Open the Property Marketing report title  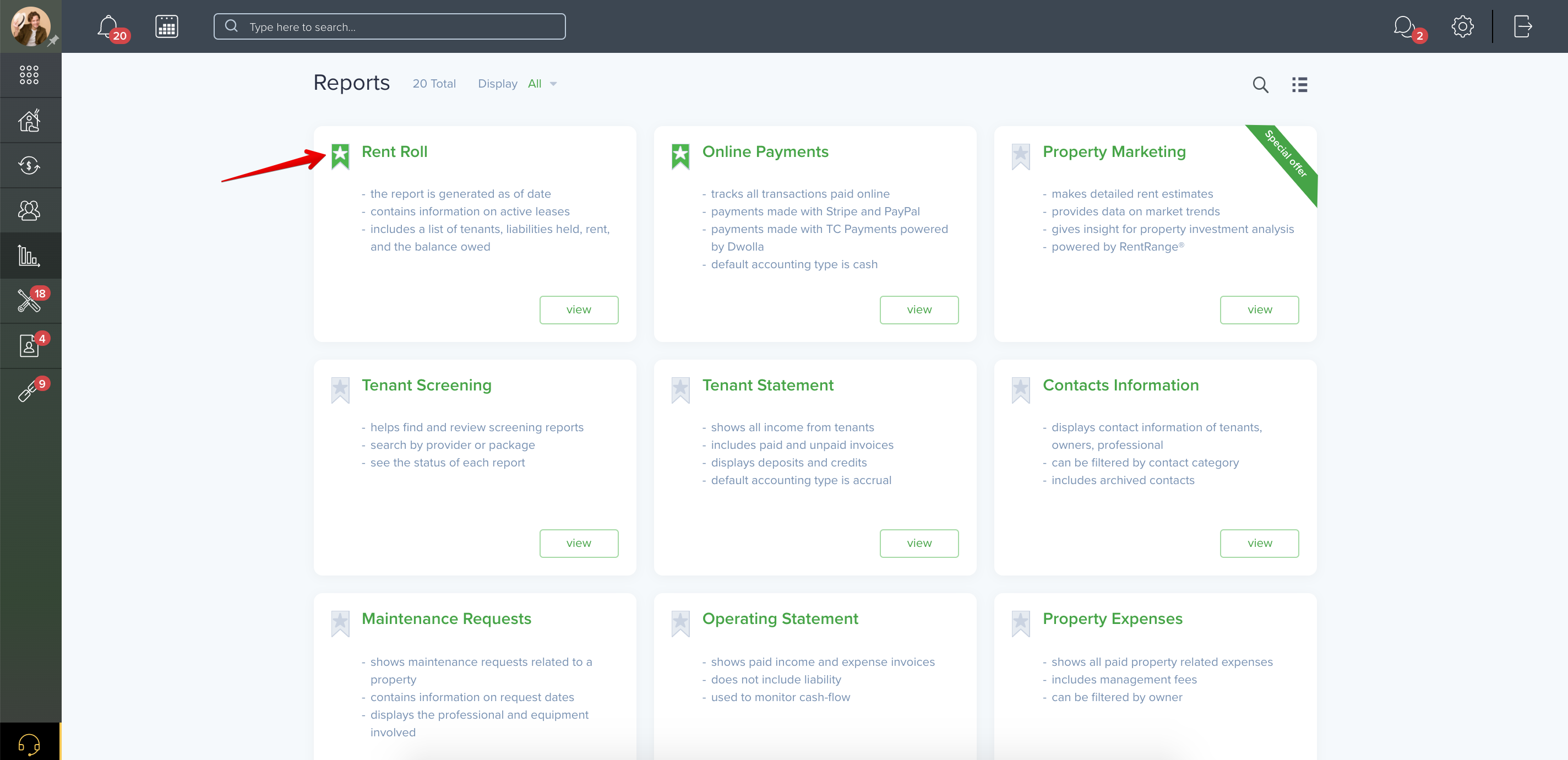(x=1114, y=151)
